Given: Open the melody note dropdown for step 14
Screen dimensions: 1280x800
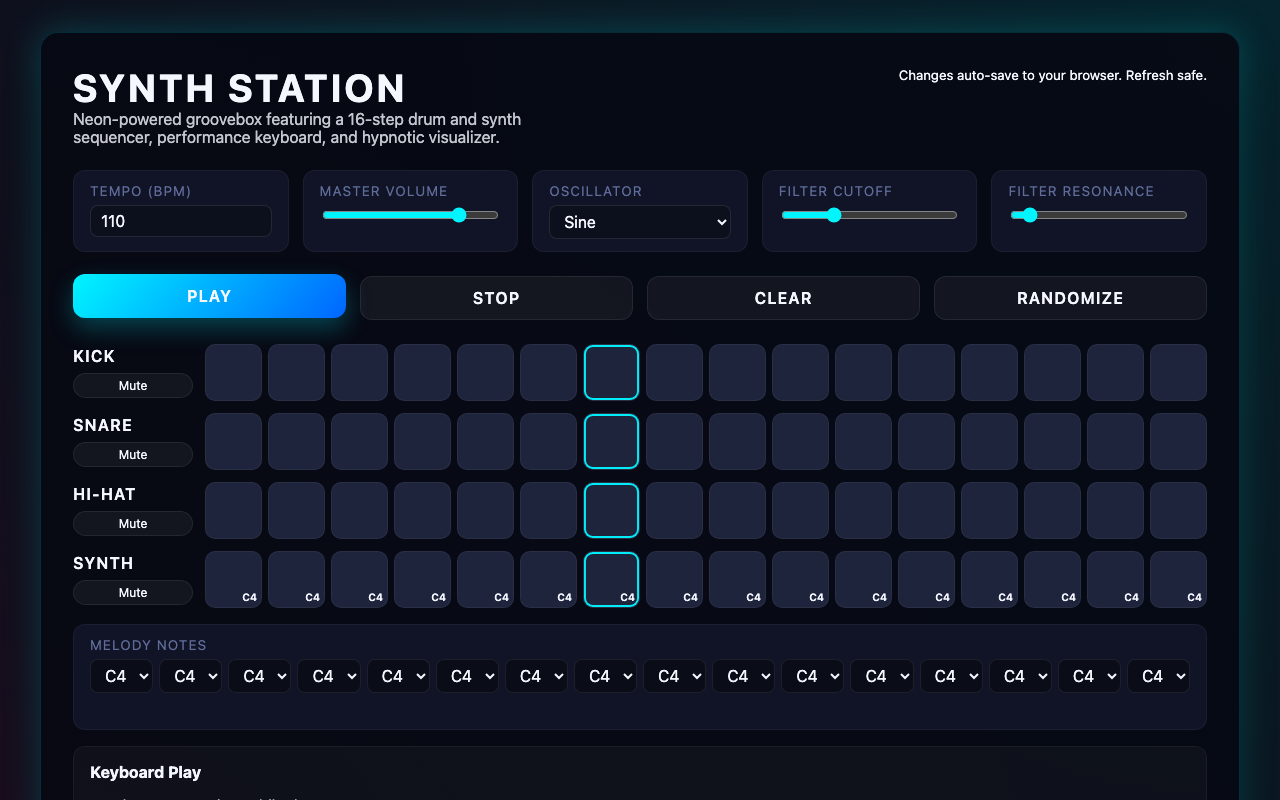Looking at the screenshot, I should pos(1020,676).
